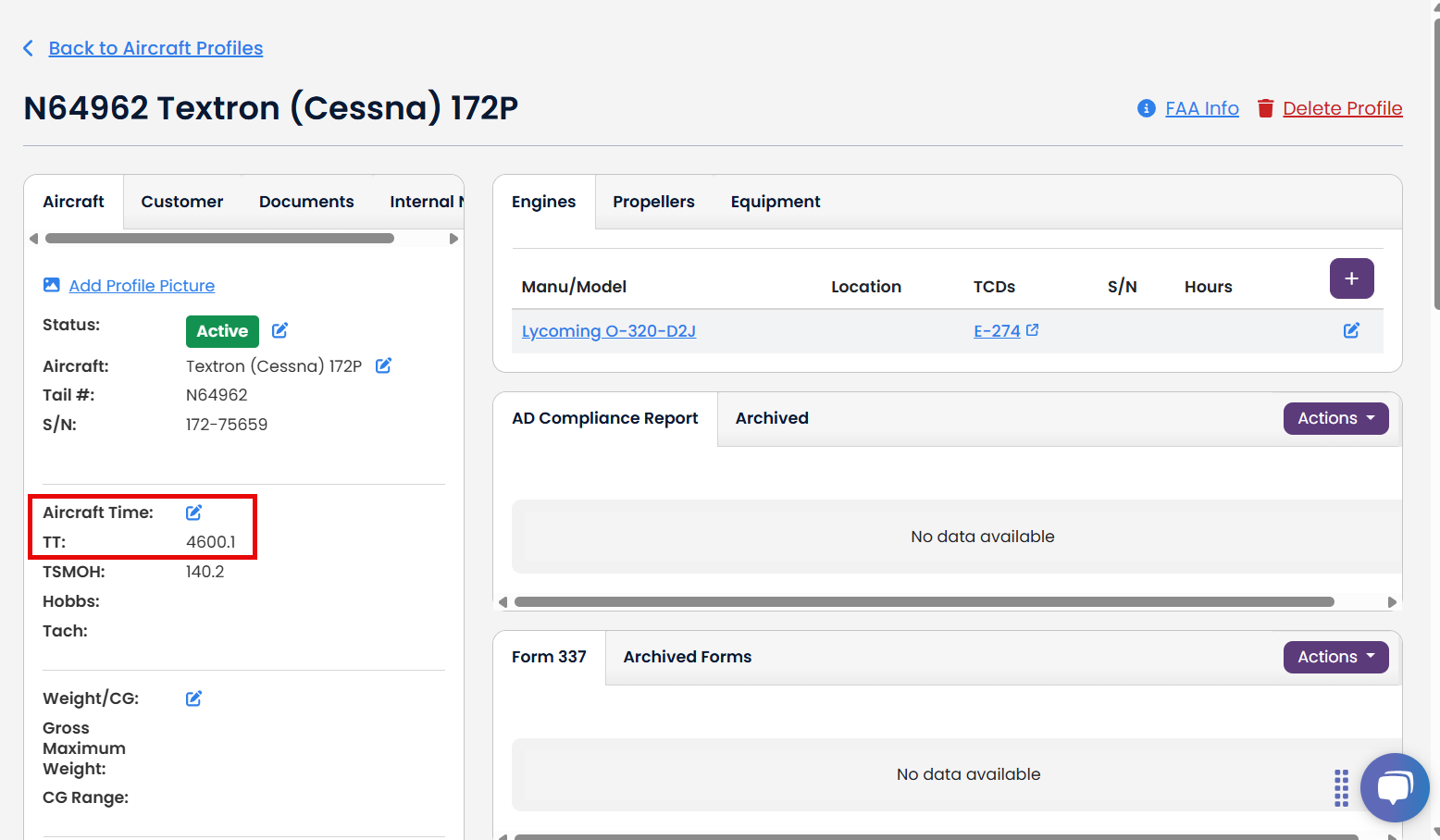Viewport: 1440px width, 840px height.
Task: Click right arrow of AD Compliance scrollbar
Action: point(1392,602)
